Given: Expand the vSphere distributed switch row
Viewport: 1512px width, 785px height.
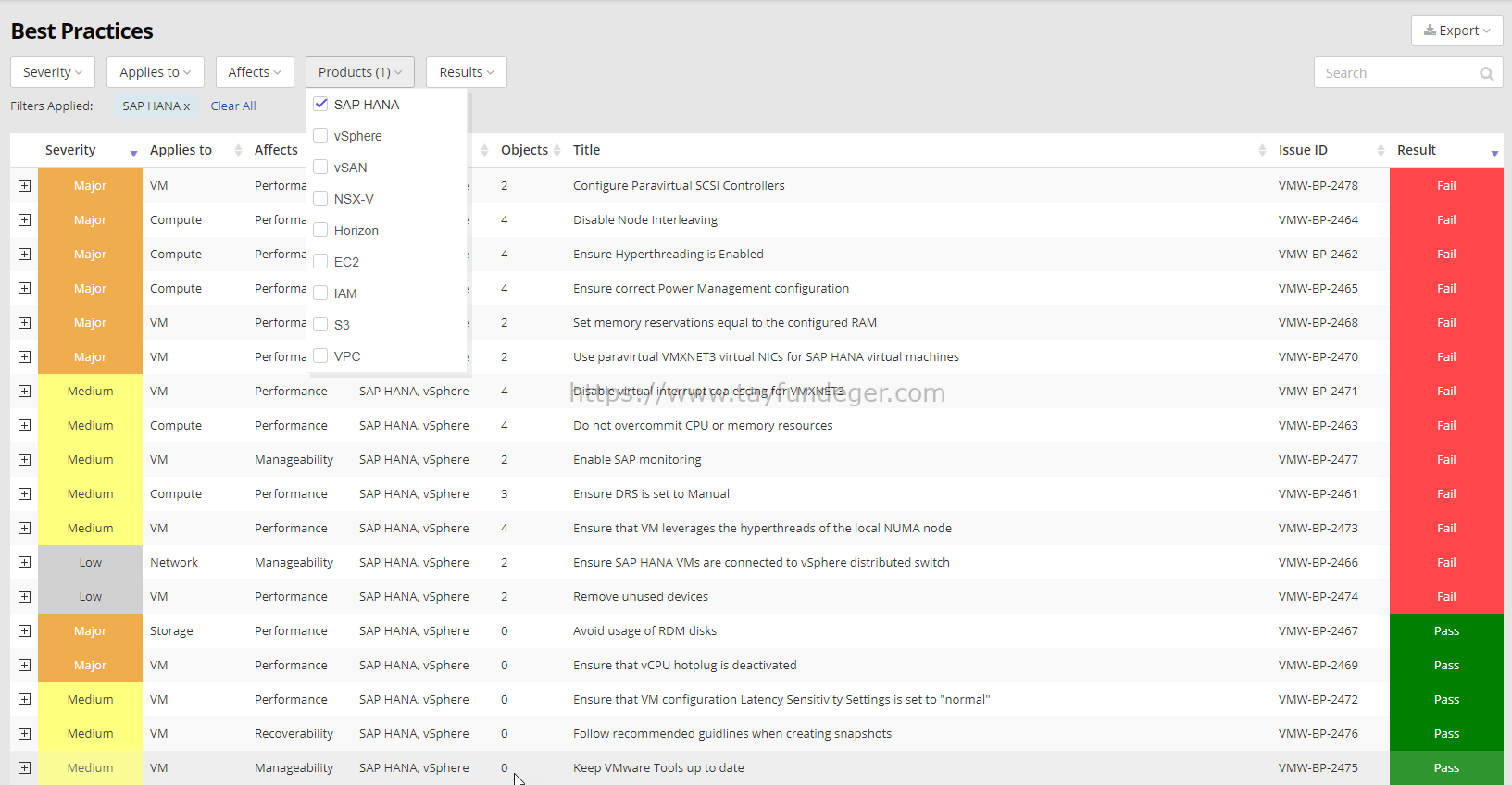Looking at the screenshot, I should pos(24,562).
